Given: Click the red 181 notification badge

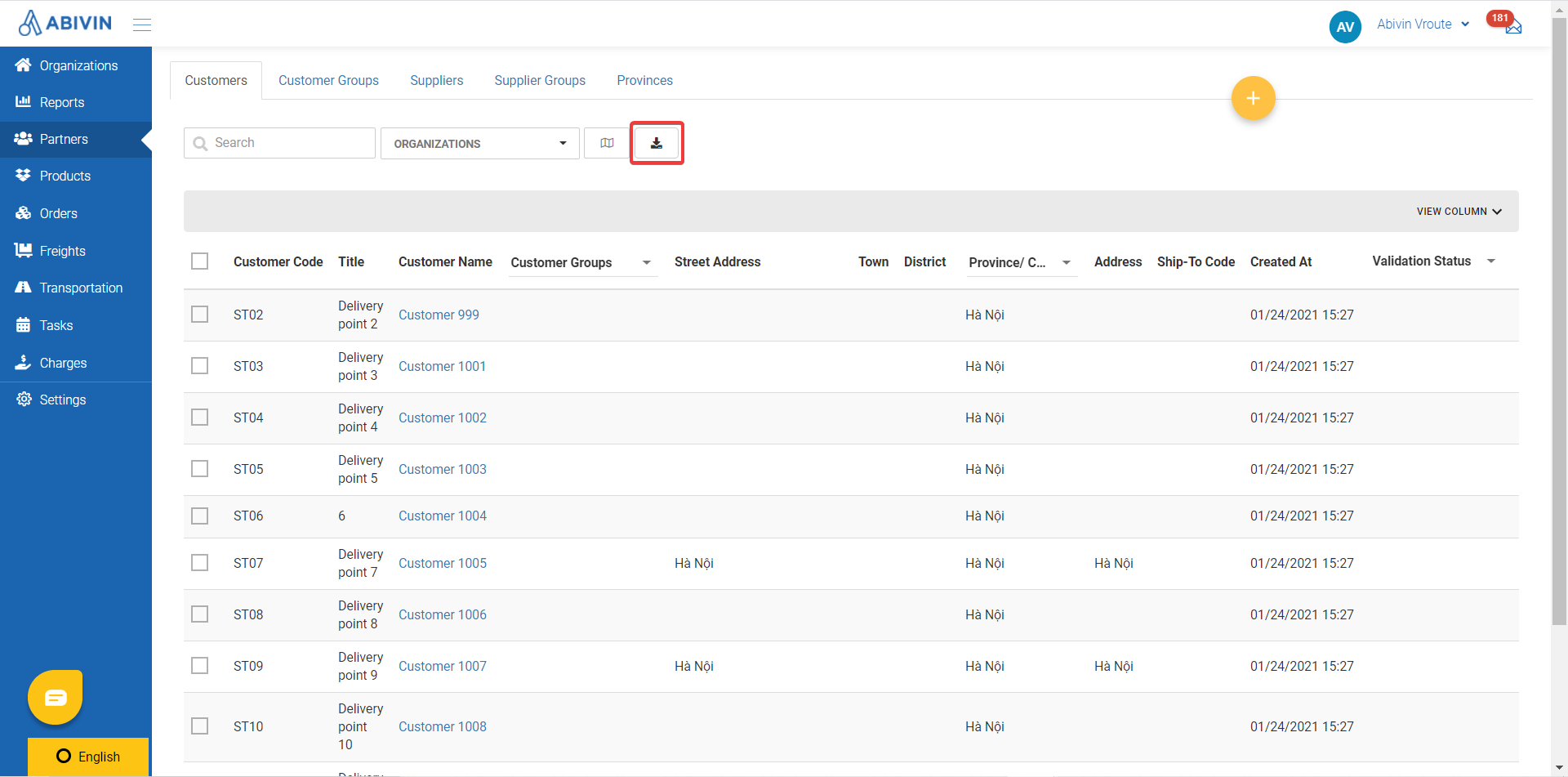Looking at the screenshot, I should coord(1500,18).
